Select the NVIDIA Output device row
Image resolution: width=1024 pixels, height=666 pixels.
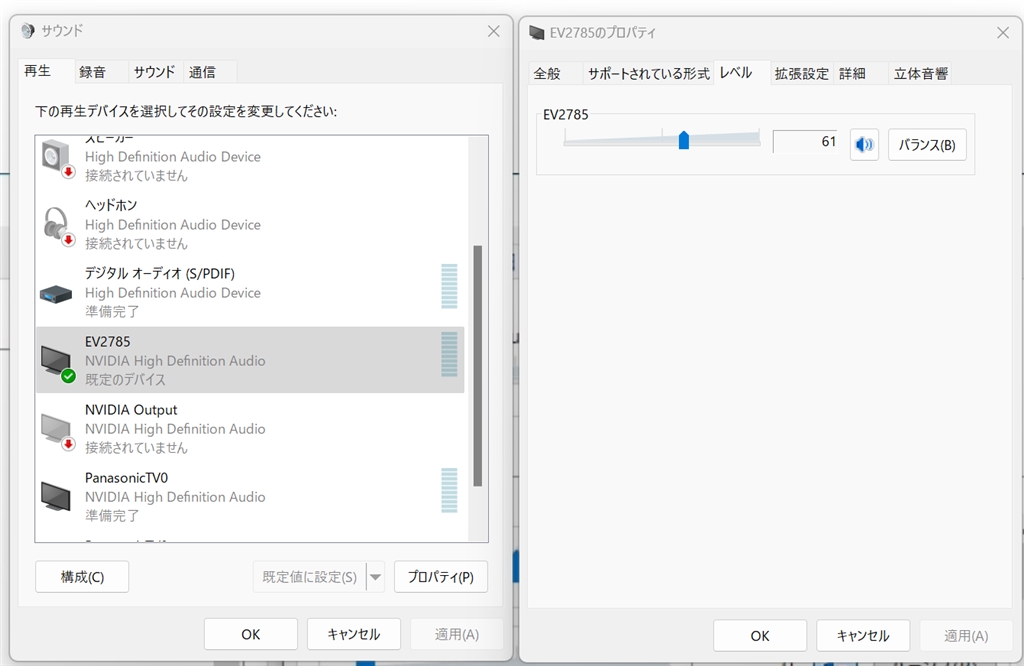pos(250,428)
